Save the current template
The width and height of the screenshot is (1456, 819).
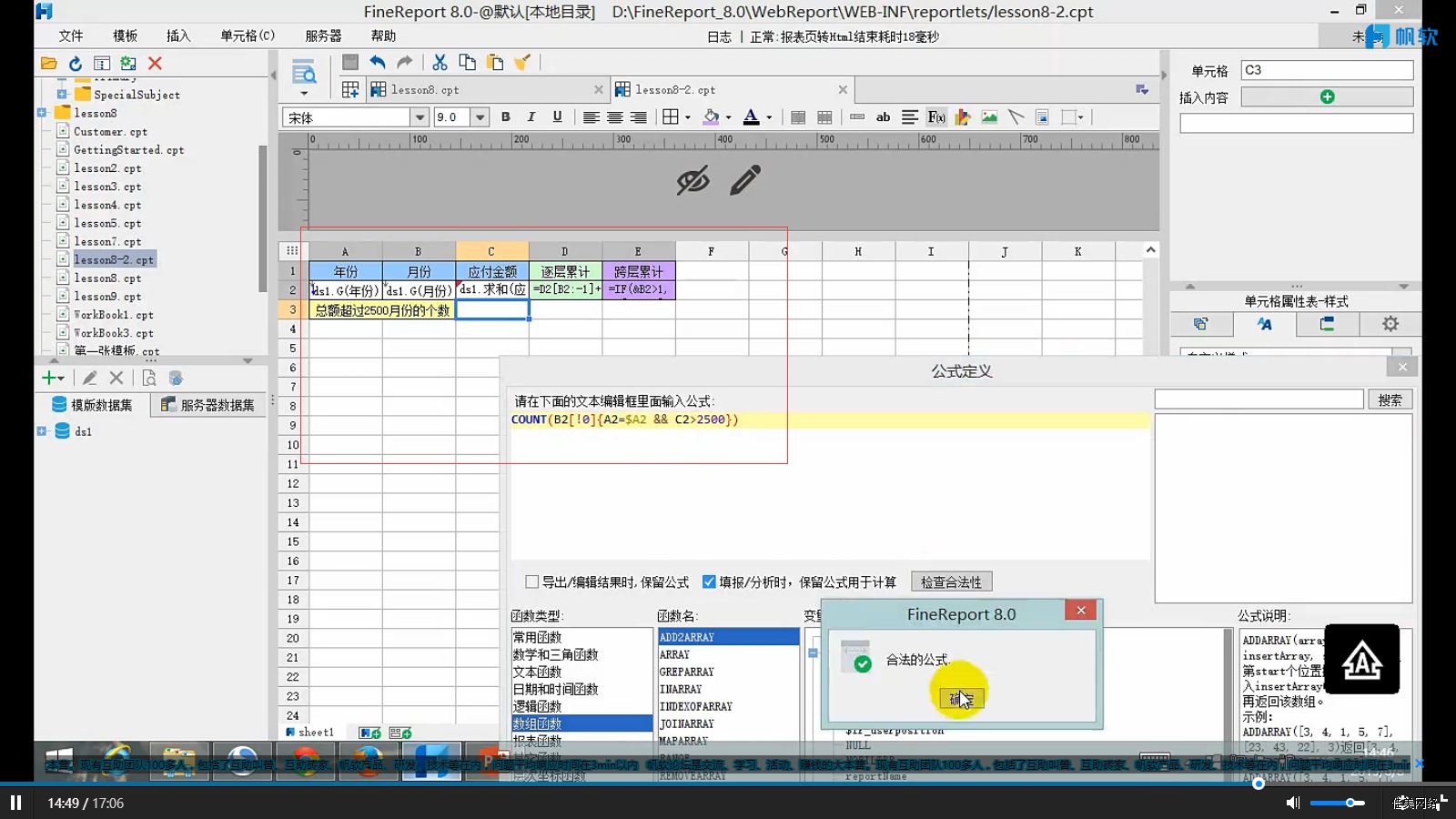point(350,62)
